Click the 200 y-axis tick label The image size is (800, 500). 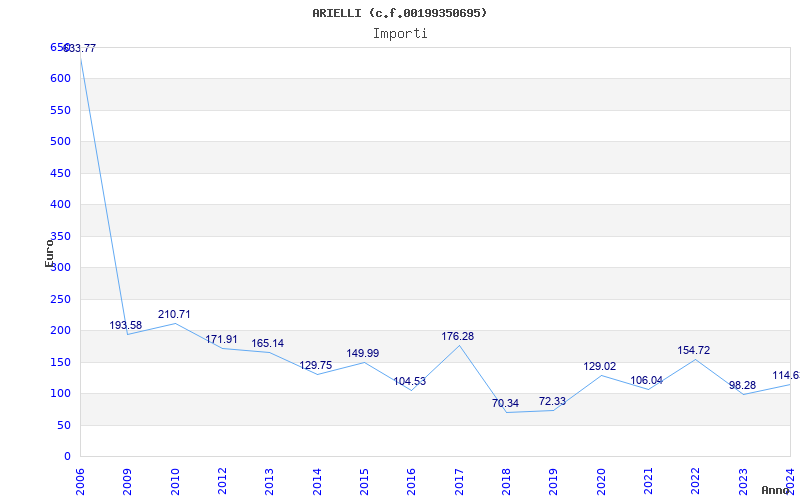(60, 331)
